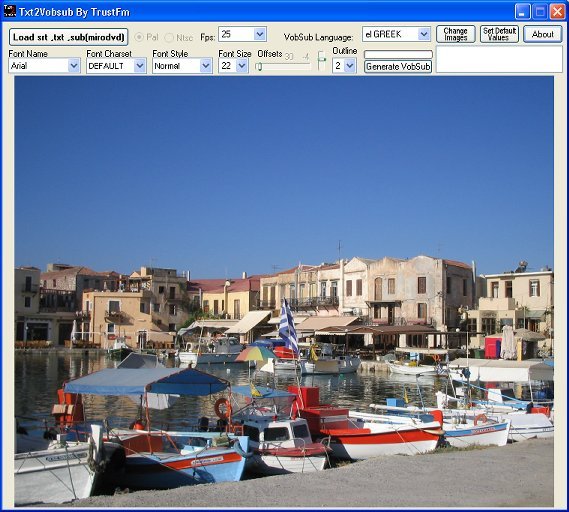Image resolution: width=569 pixels, height=512 pixels.
Task: Click the vertical offset slider handle
Action: click(322, 59)
